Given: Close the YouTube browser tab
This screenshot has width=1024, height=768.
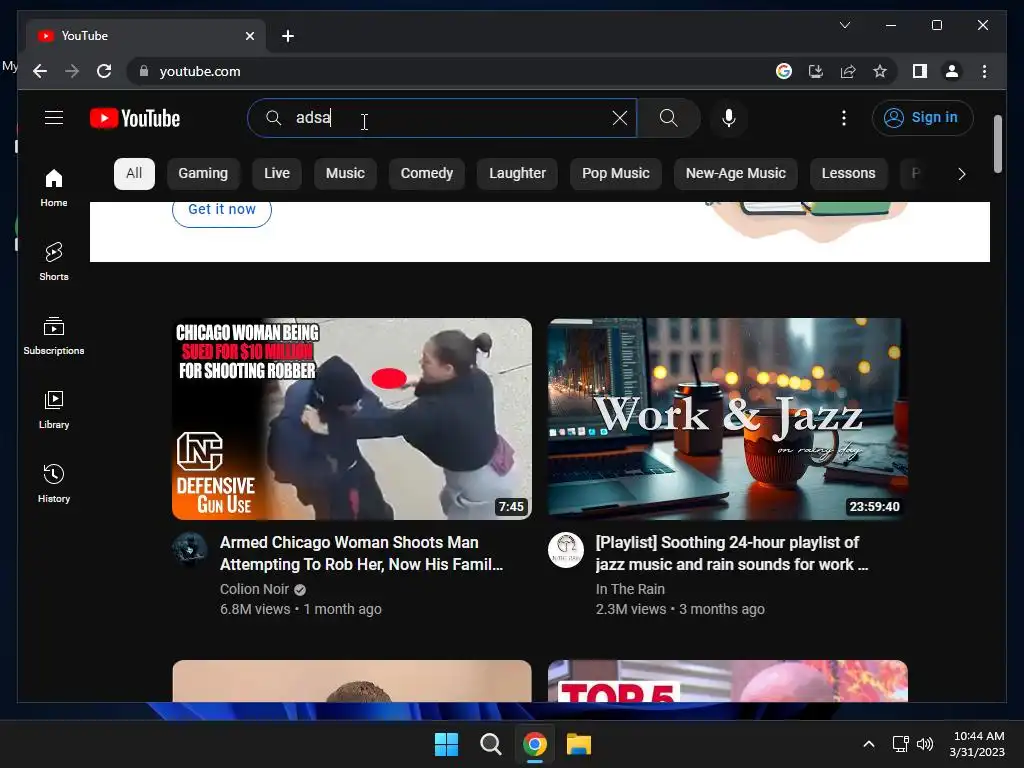Looking at the screenshot, I should (249, 36).
